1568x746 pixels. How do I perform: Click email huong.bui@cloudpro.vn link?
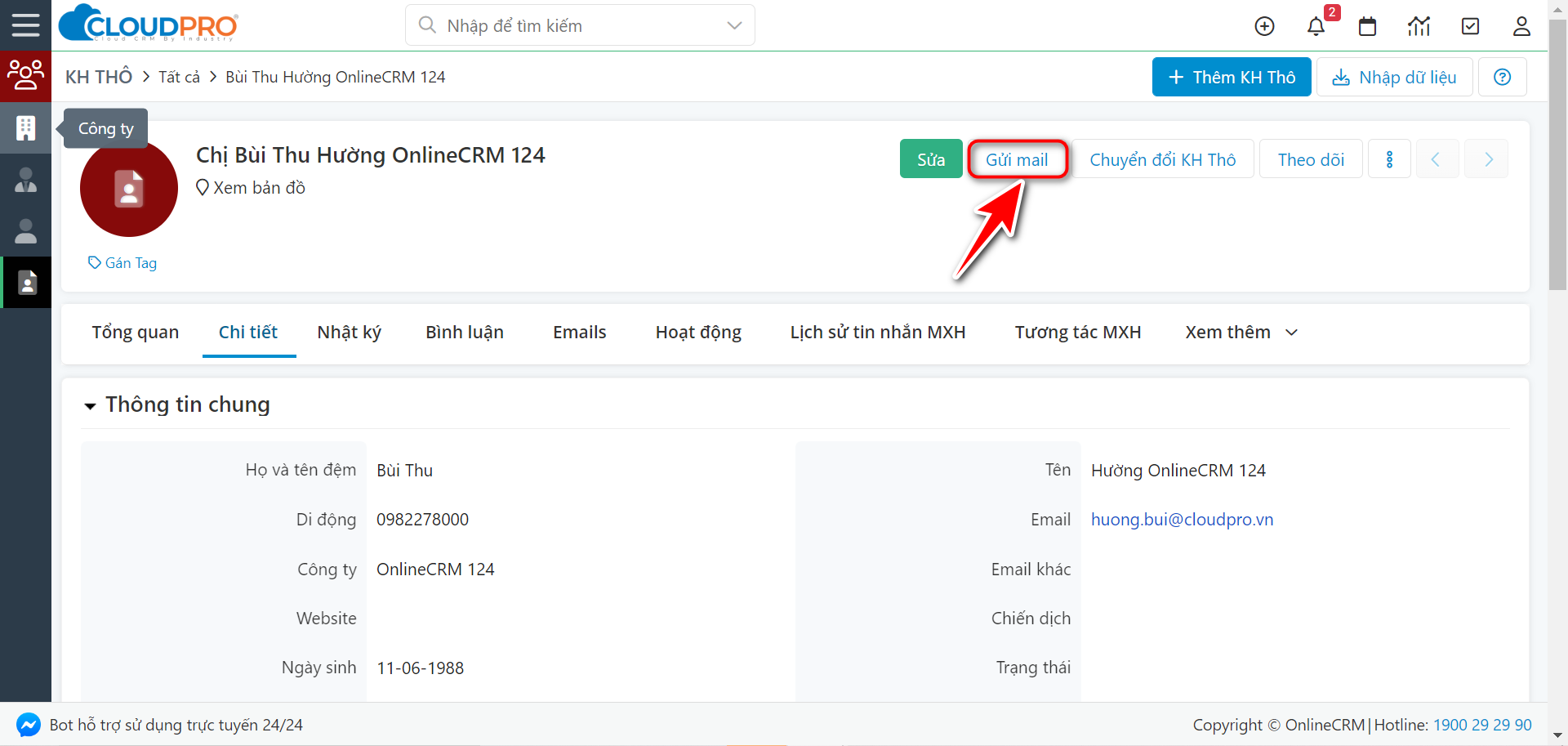1183,520
